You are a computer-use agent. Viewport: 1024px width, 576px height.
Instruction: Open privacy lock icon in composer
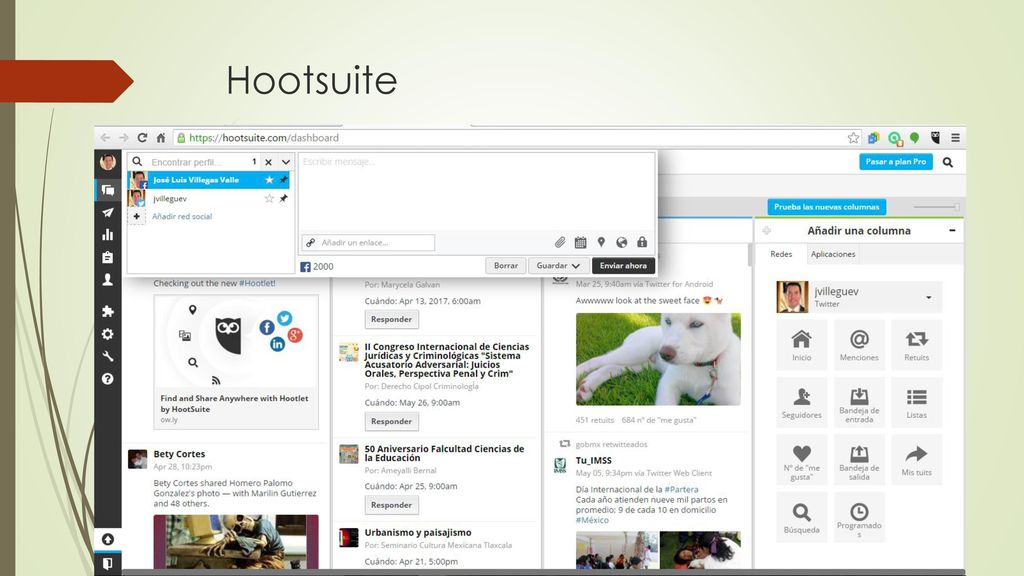[643, 242]
